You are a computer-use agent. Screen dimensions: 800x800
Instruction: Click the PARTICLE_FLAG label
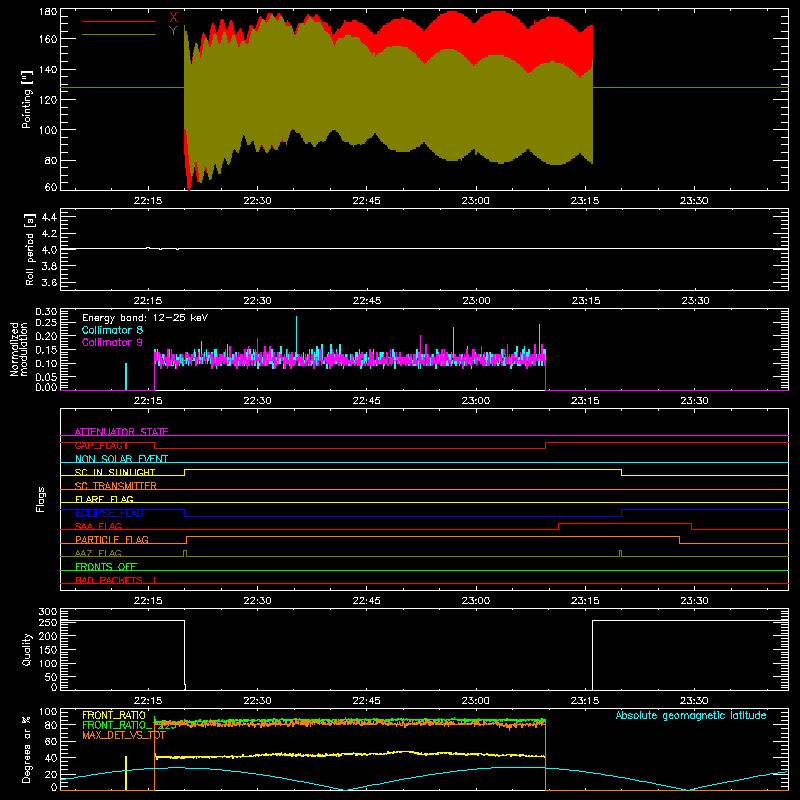[112, 539]
